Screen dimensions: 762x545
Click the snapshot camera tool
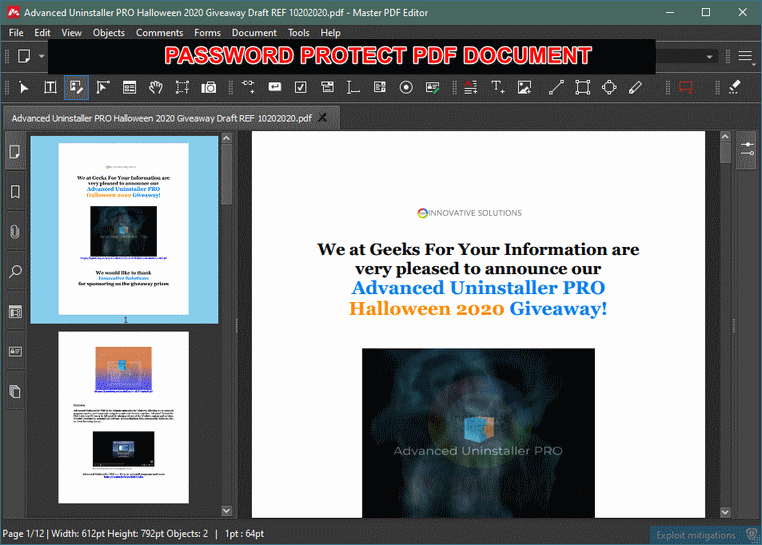click(x=208, y=88)
